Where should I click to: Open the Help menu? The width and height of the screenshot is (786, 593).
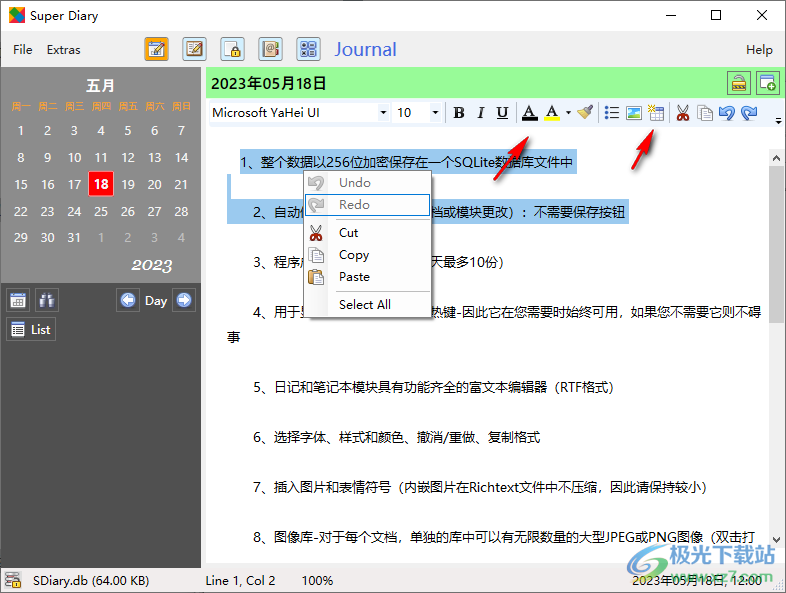(759, 50)
